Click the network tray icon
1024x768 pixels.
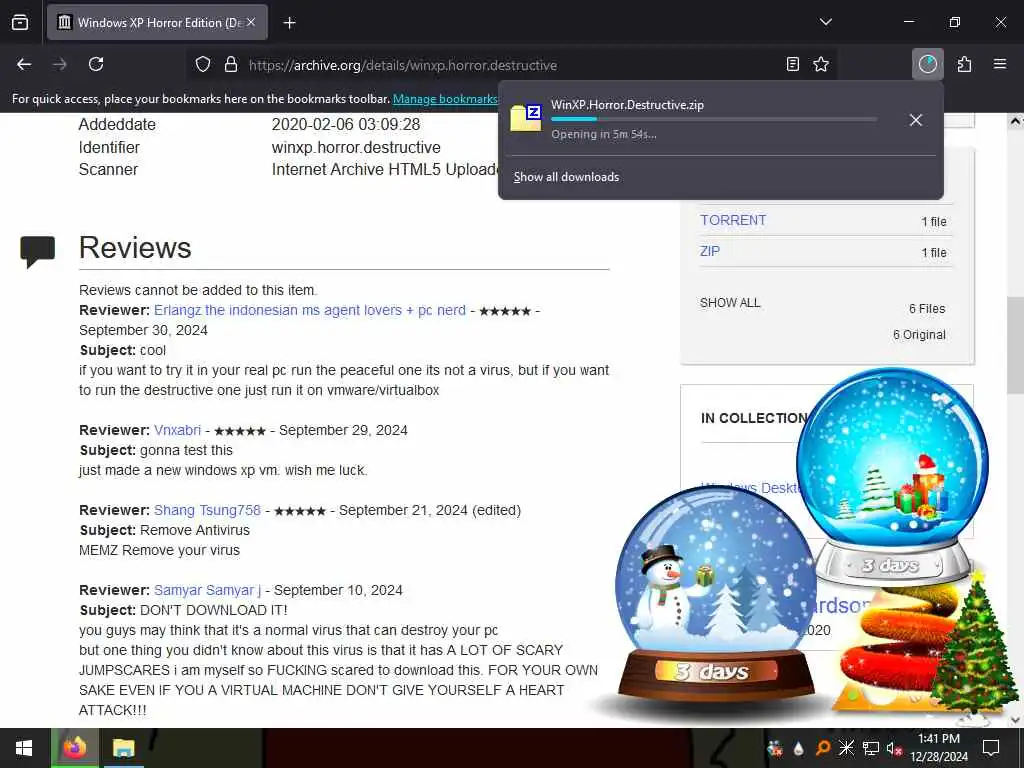(x=871, y=748)
